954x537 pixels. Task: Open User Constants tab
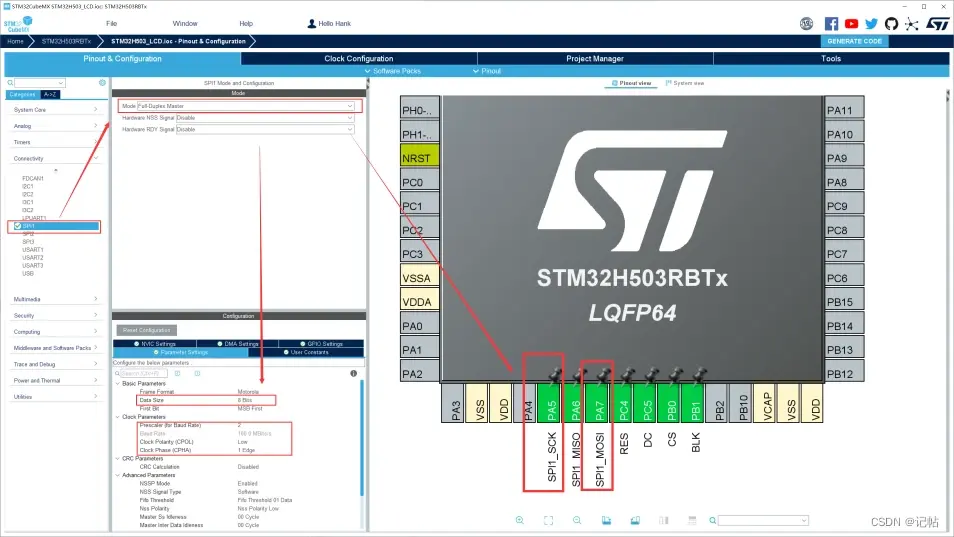coord(305,352)
